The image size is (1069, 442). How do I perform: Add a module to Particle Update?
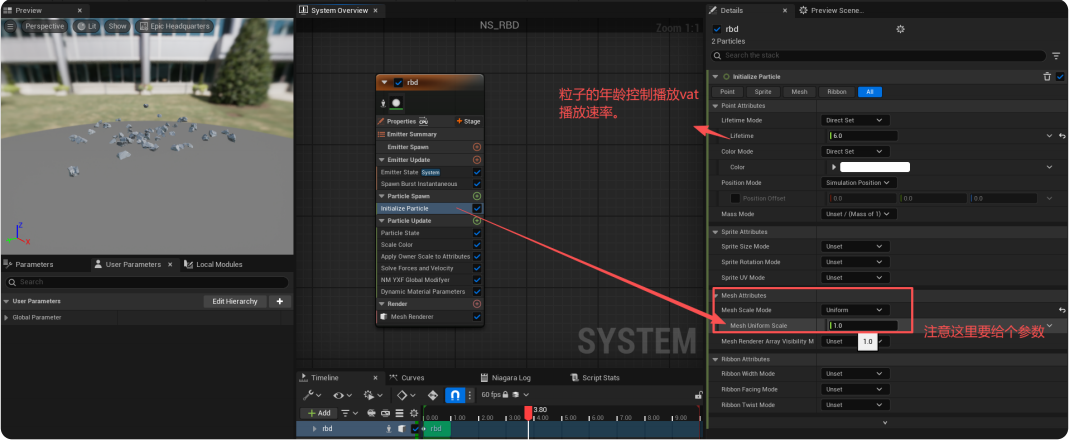pos(477,220)
